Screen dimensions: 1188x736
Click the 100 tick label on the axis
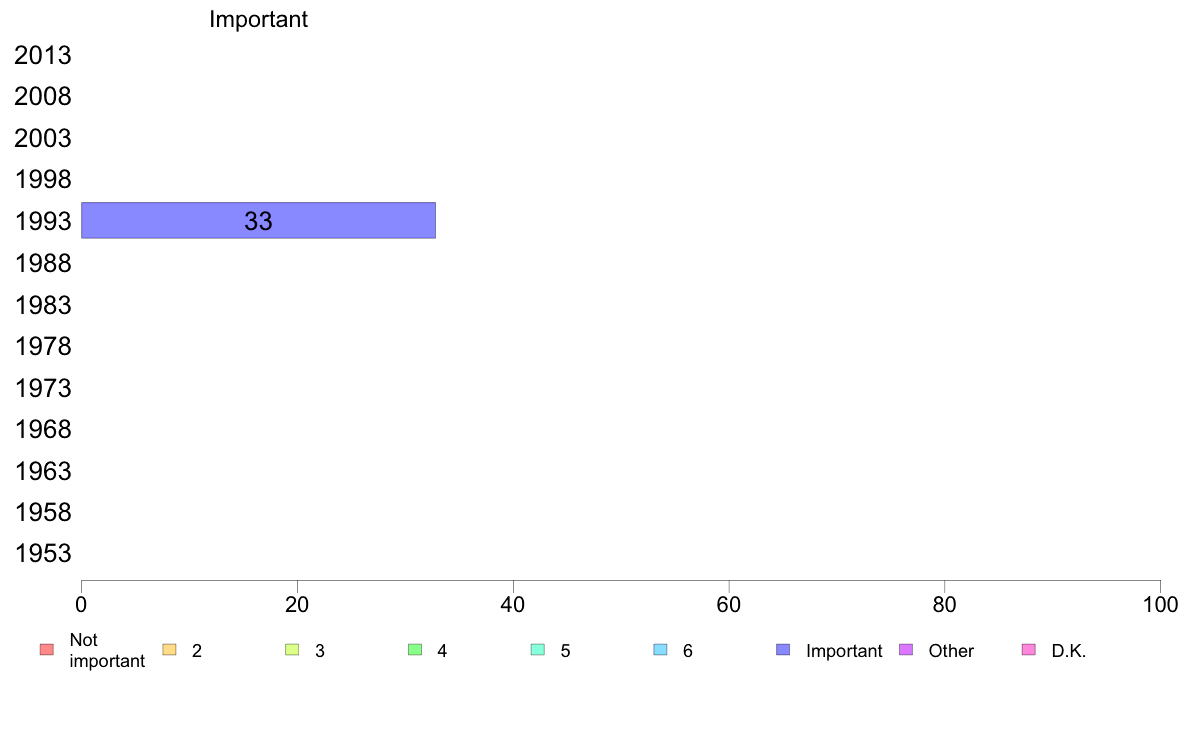coord(1160,605)
